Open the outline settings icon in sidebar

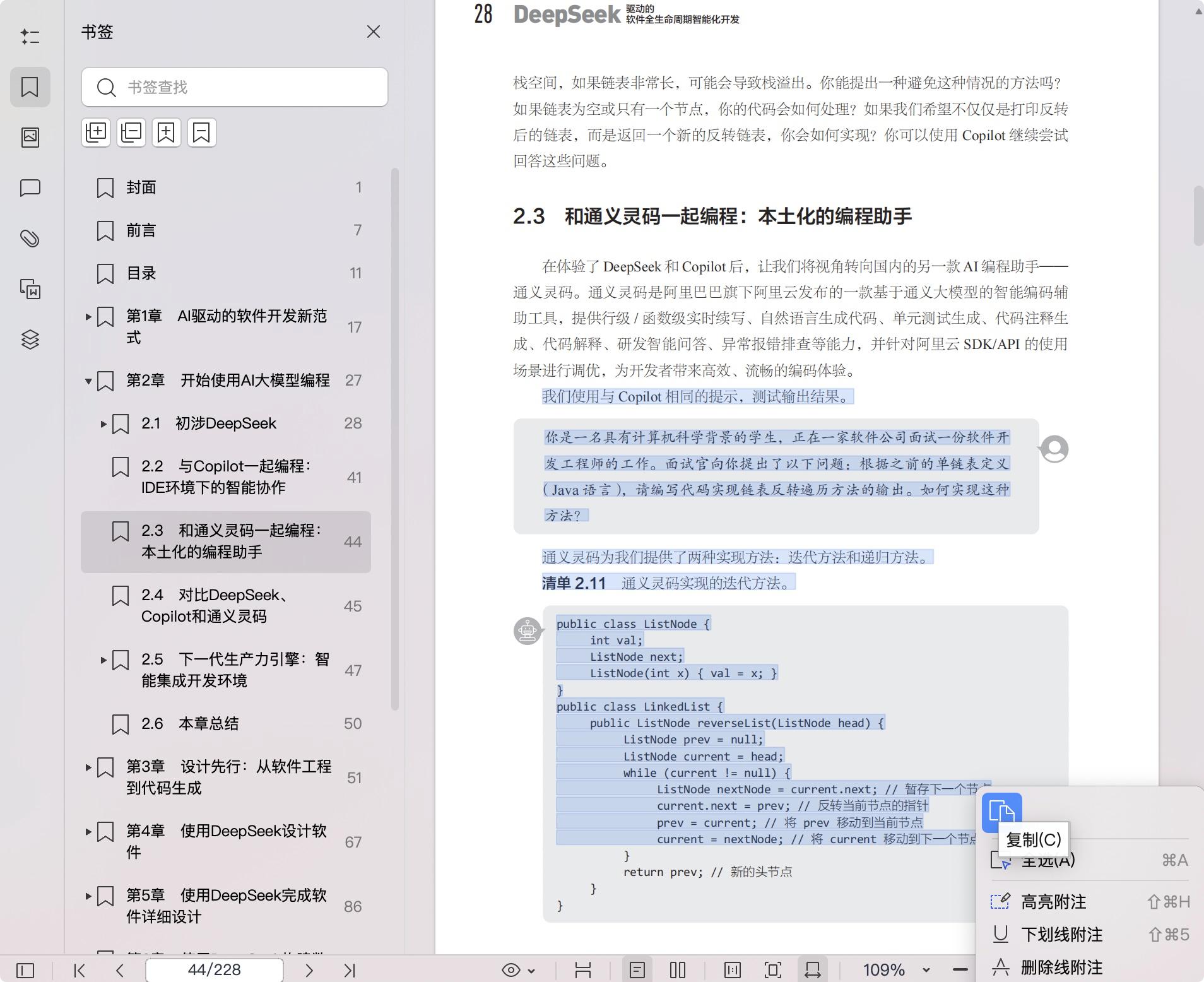(30, 36)
